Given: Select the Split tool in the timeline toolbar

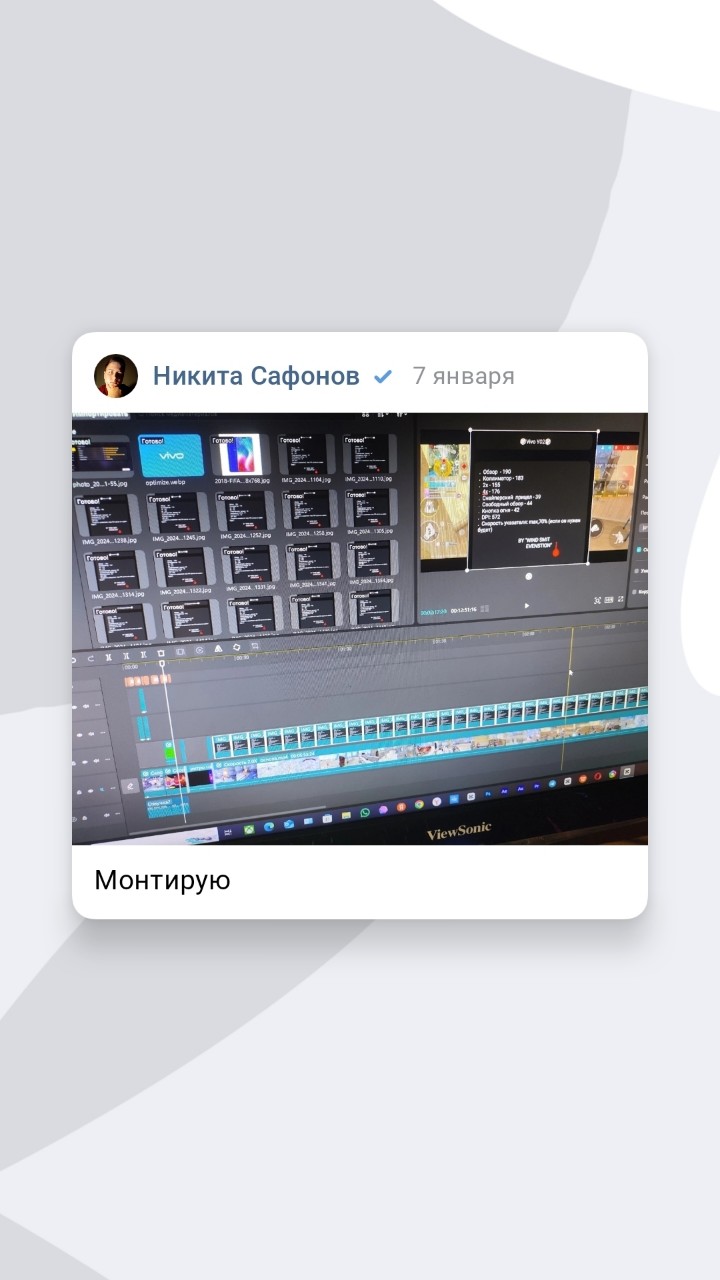Looking at the screenshot, I should (x=109, y=657).
